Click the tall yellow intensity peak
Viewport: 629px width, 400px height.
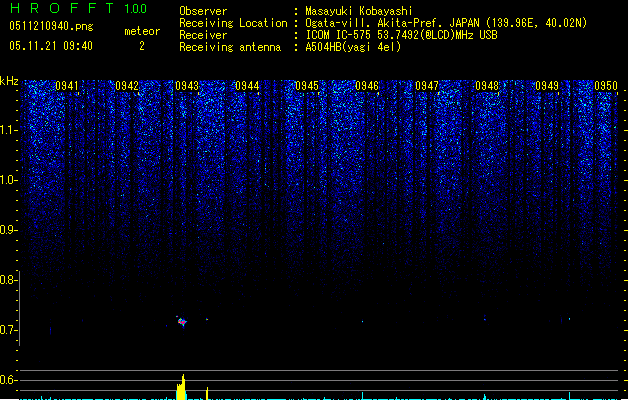click(x=181, y=387)
